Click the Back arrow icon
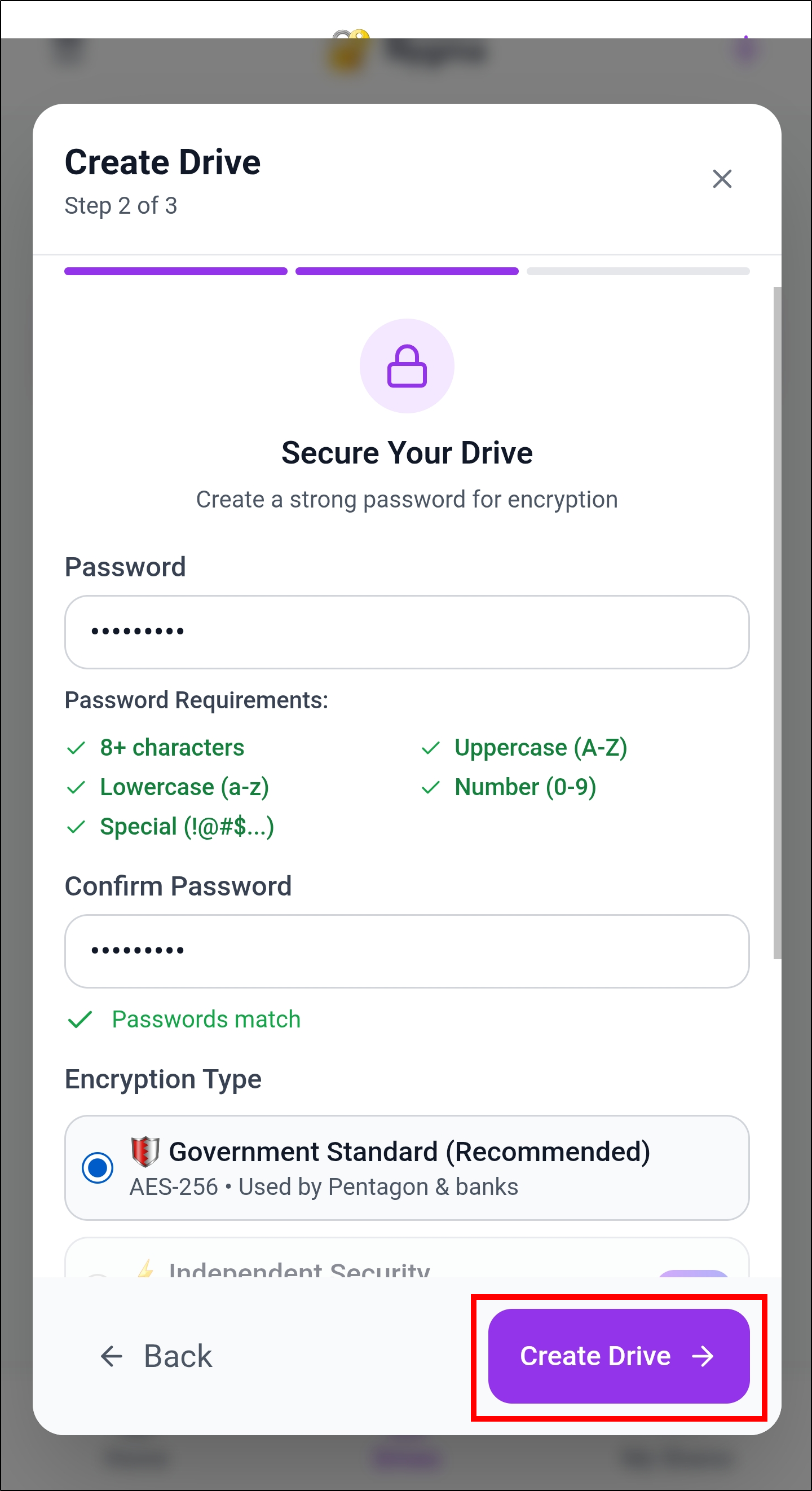Screen dimensions: 812x1491 (x=111, y=1356)
